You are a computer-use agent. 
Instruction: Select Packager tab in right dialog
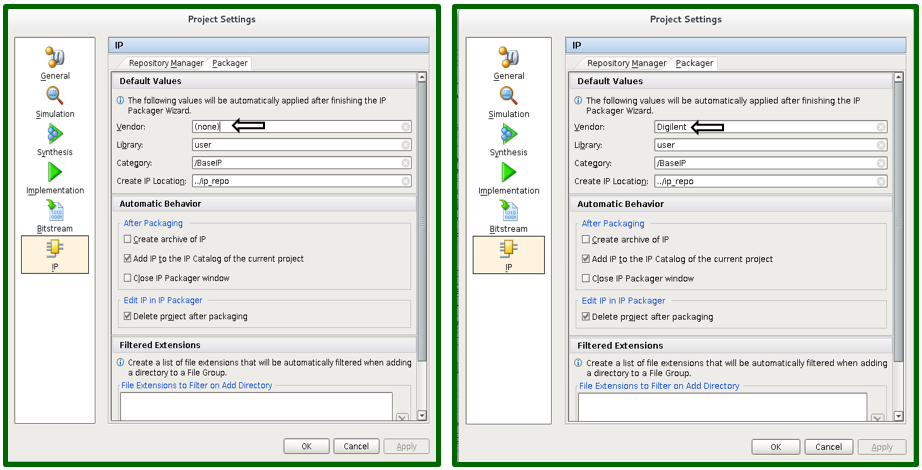(x=694, y=63)
